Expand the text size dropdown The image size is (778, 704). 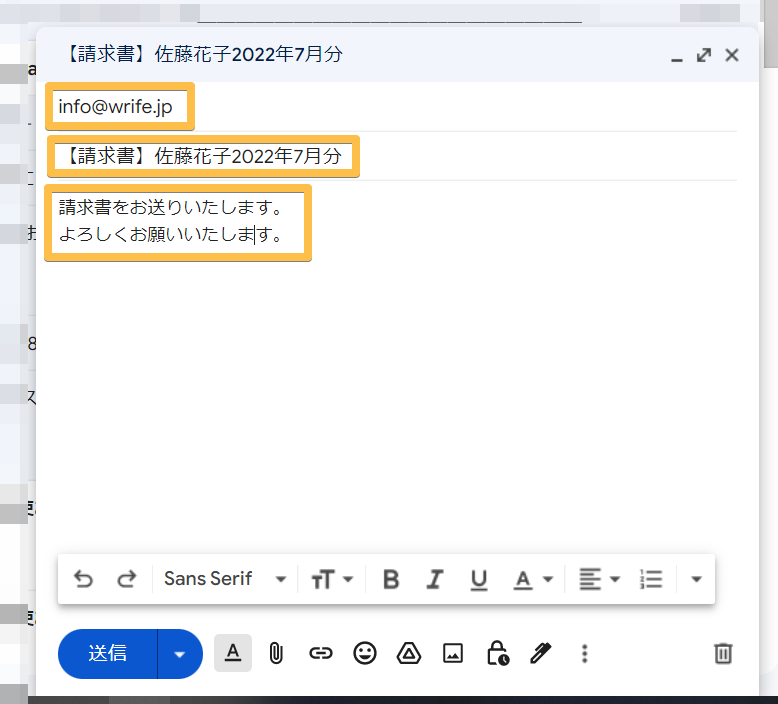coord(332,579)
